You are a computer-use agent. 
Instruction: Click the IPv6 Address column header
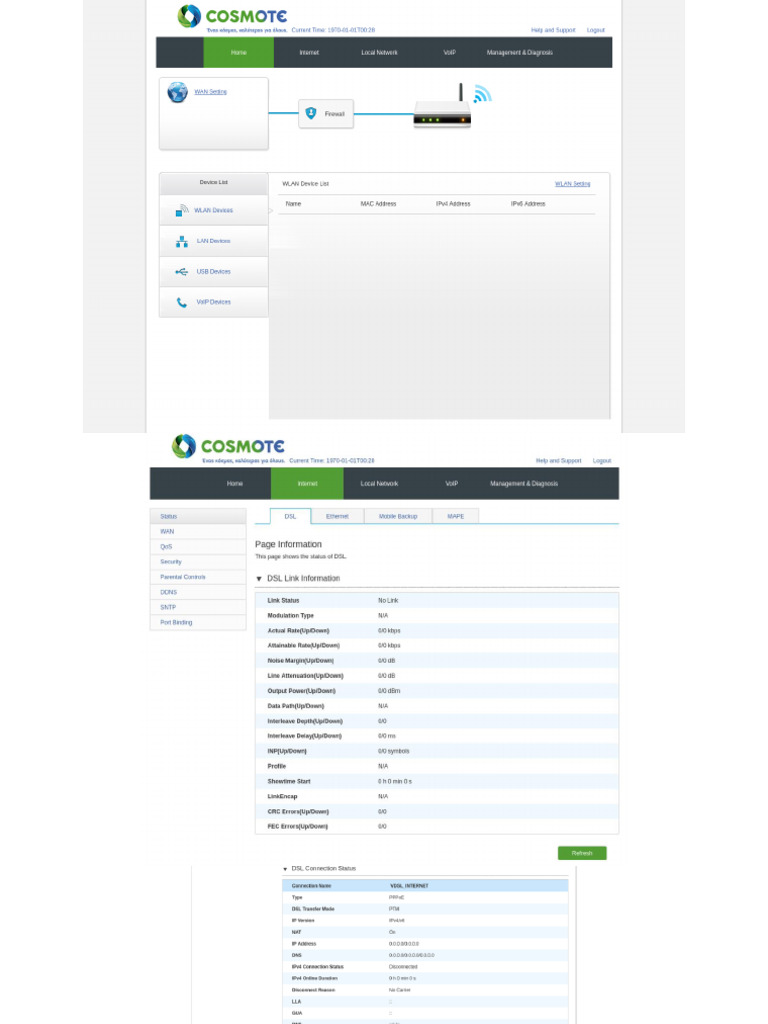pyautogui.click(x=528, y=204)
